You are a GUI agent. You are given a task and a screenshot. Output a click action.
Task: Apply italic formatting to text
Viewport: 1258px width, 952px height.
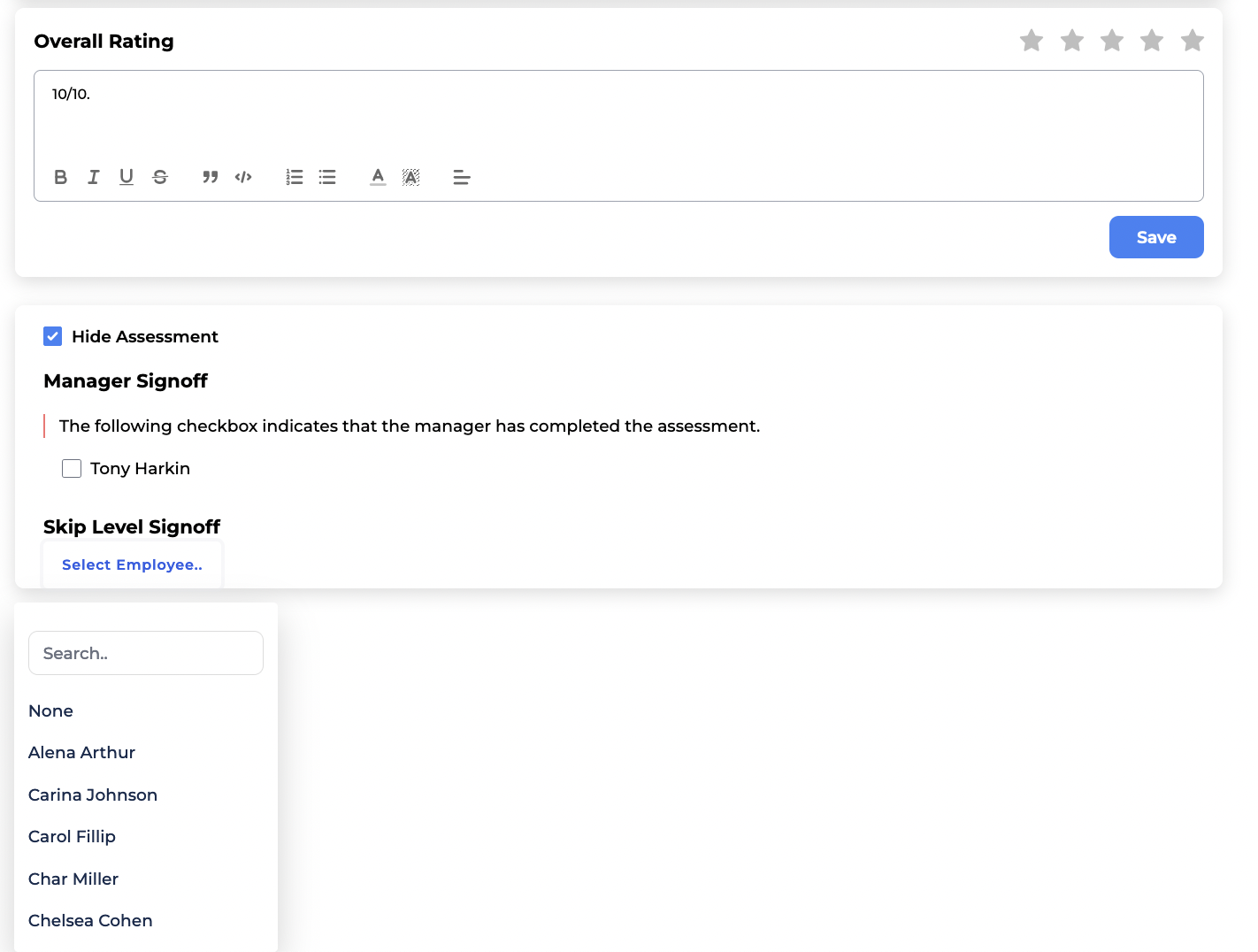(93, 177)
